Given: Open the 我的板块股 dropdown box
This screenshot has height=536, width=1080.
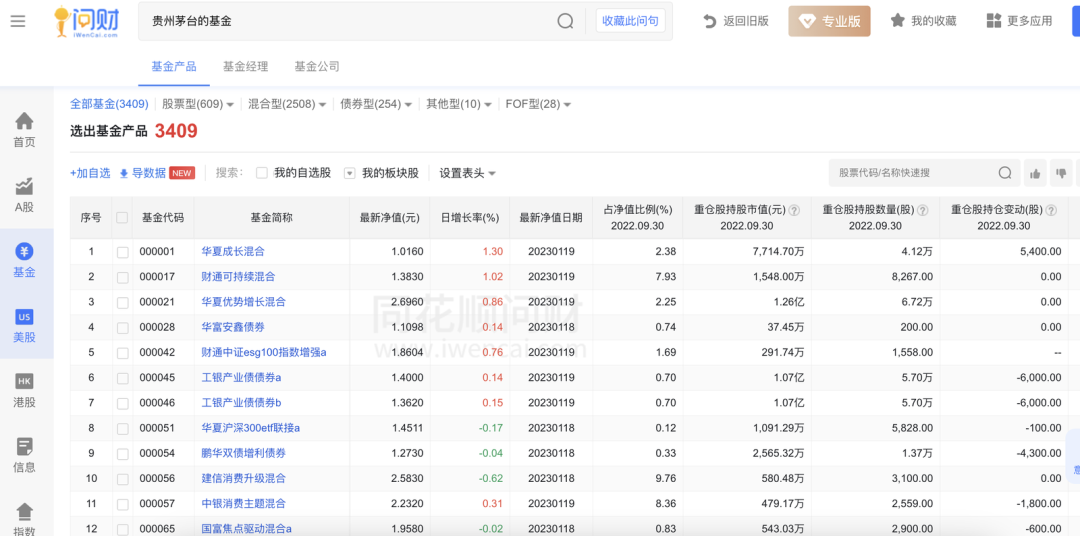Looking at the screenshot, I should [x=350, y=174].
